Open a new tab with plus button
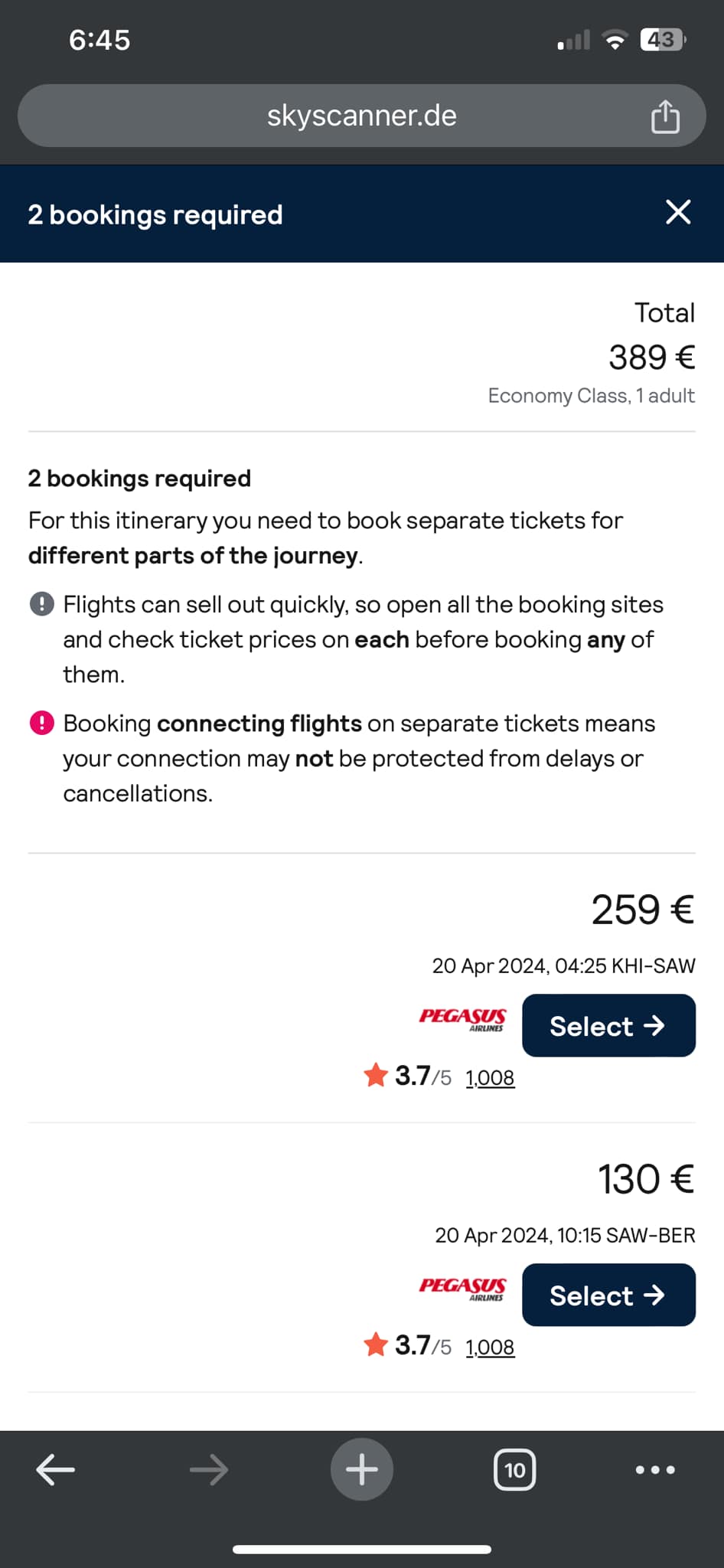This screenshot has height=1568, width=724. (x=362, y=1469)
